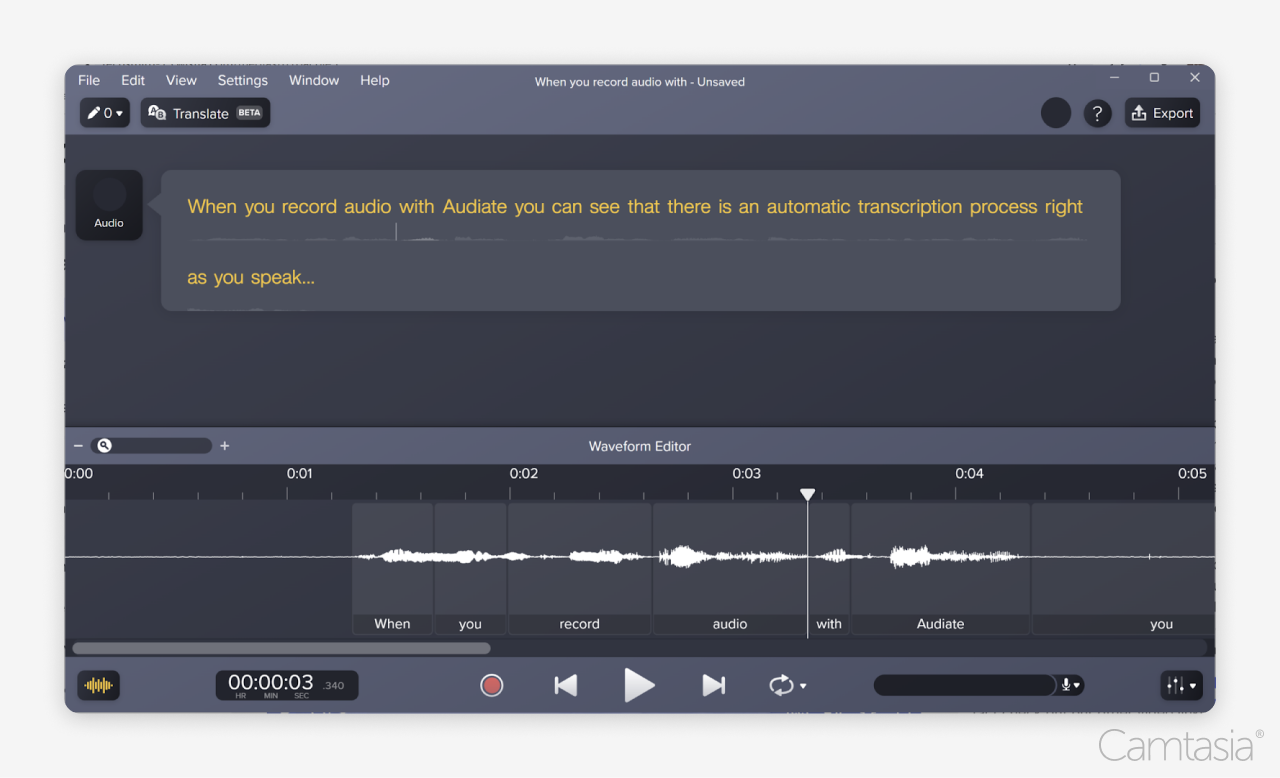
Task: Select the "Audiate" word segment in the waveform
Action: click(940, 568)
